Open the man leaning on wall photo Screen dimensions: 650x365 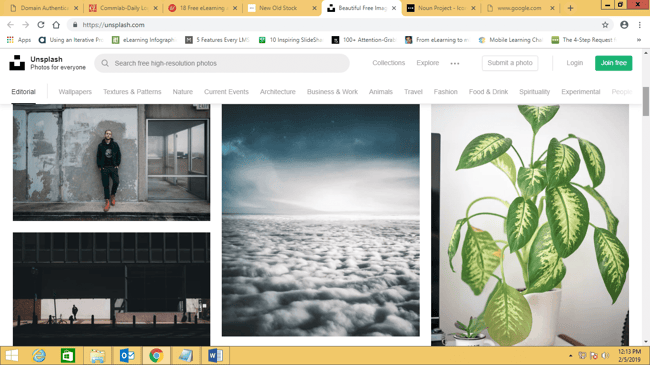112,162
